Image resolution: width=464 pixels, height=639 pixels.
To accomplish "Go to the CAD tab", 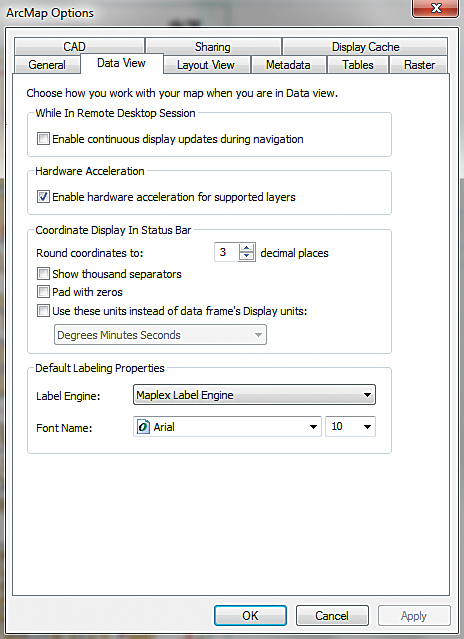I will click(x=75, y=47).
